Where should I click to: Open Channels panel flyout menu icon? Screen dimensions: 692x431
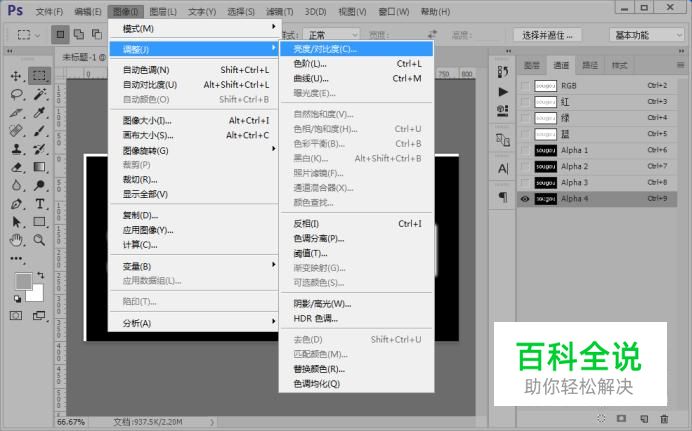(680, 65)
